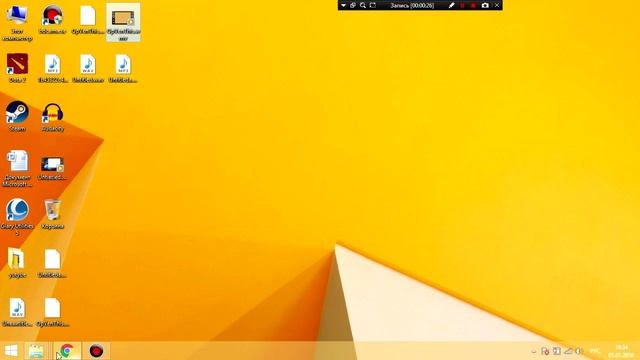Viewport: 640px width, 360px height.
Task: Click the square tray icon after the flag
Action: click(557, 351)
